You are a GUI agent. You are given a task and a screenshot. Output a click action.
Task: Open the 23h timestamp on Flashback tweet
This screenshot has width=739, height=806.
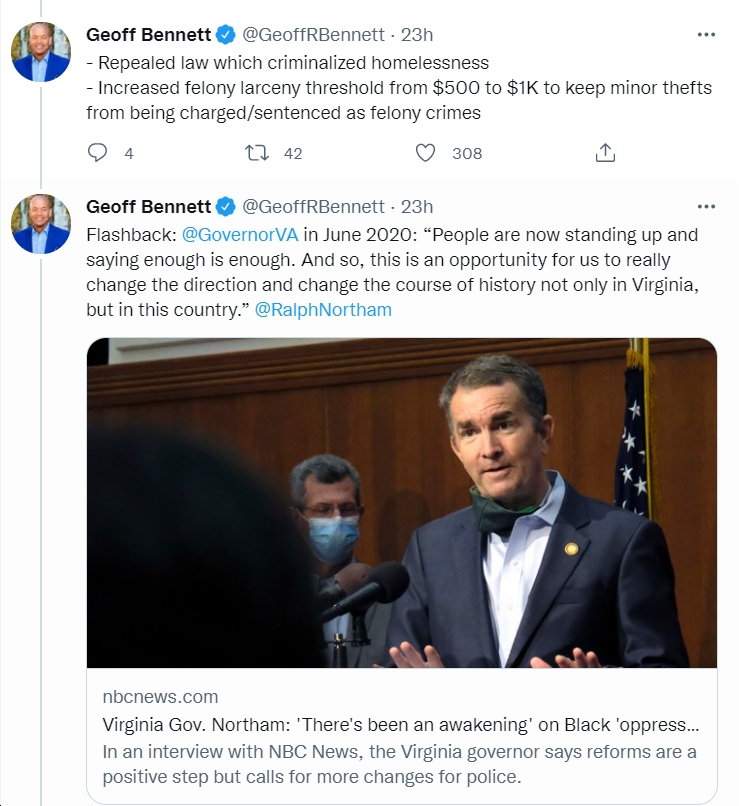coord(417,207)
